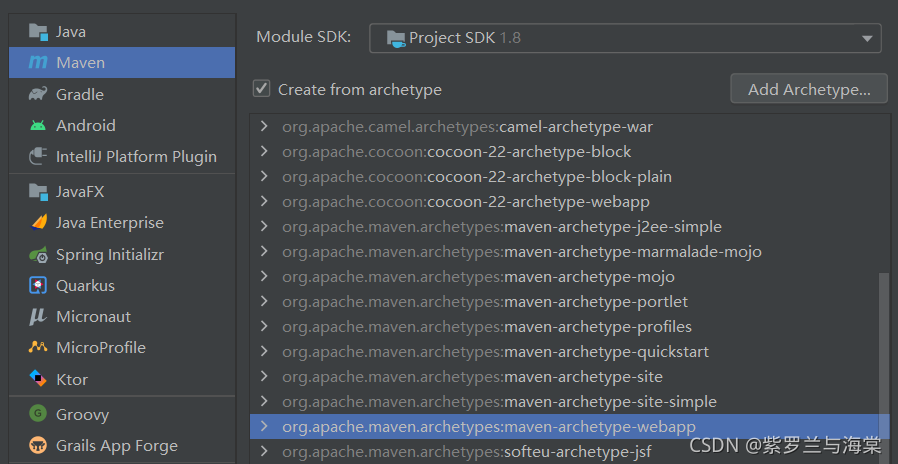898x464 pixels.
Task: Select cocoon-22-archetype-webapp archetype text
Action: [x=466, y=202]
